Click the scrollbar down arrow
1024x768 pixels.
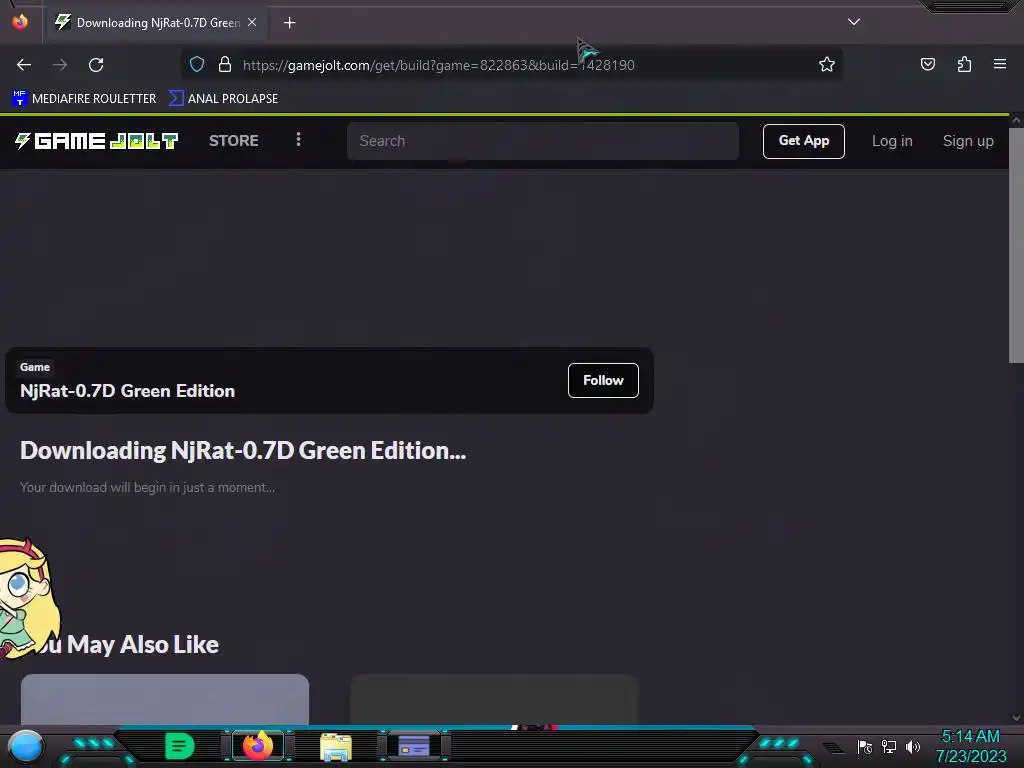click(x=1016, y=718)
